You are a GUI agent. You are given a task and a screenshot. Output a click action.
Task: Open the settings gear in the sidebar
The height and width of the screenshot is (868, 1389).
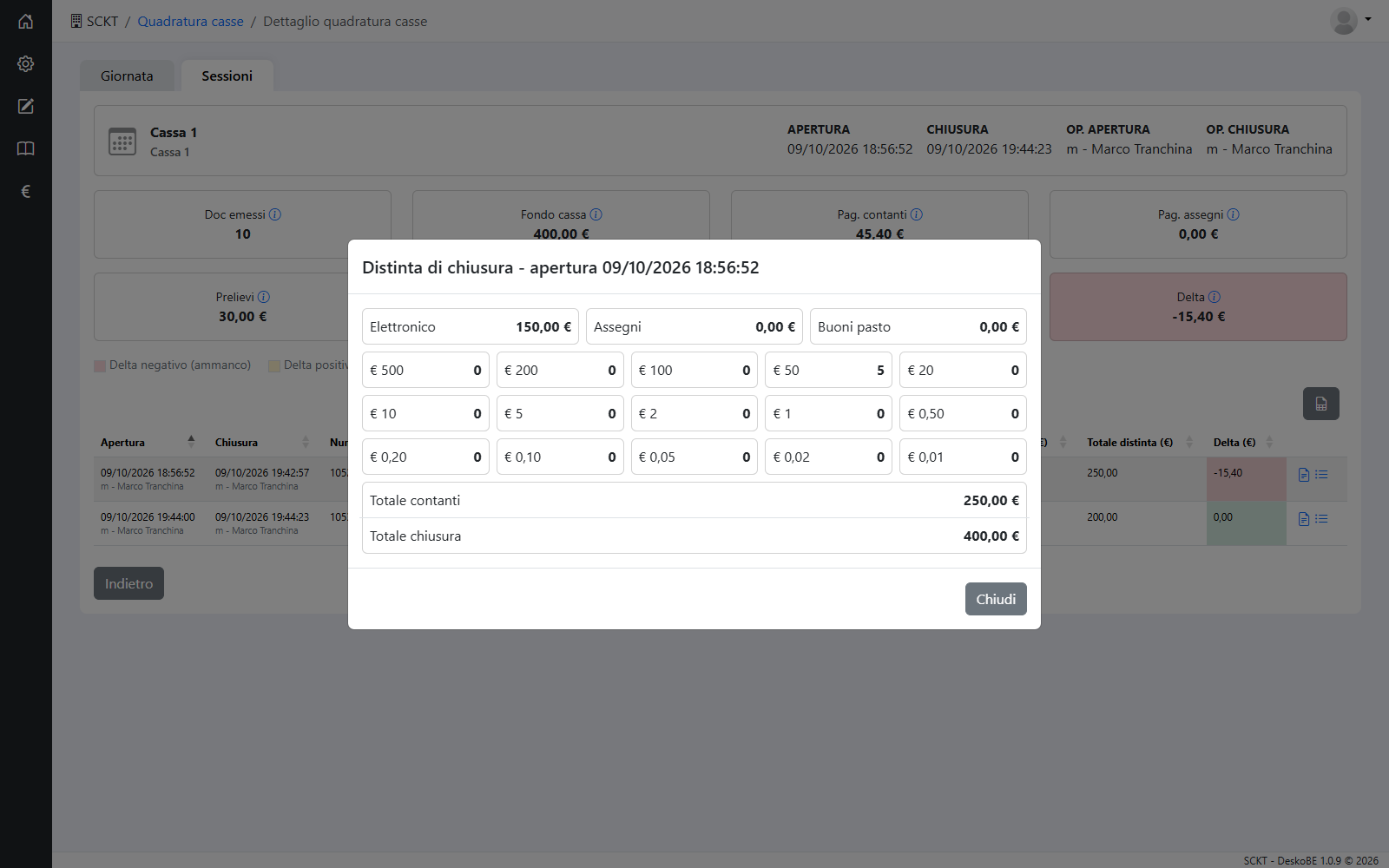point(26,63)
